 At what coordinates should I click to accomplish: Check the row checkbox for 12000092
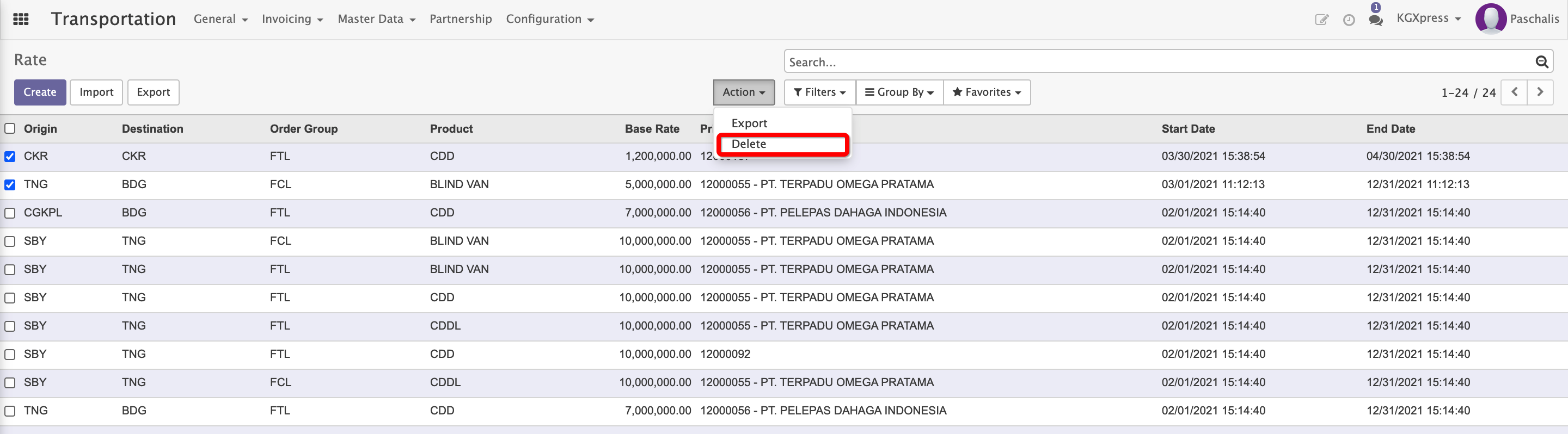tap(10, 355)
